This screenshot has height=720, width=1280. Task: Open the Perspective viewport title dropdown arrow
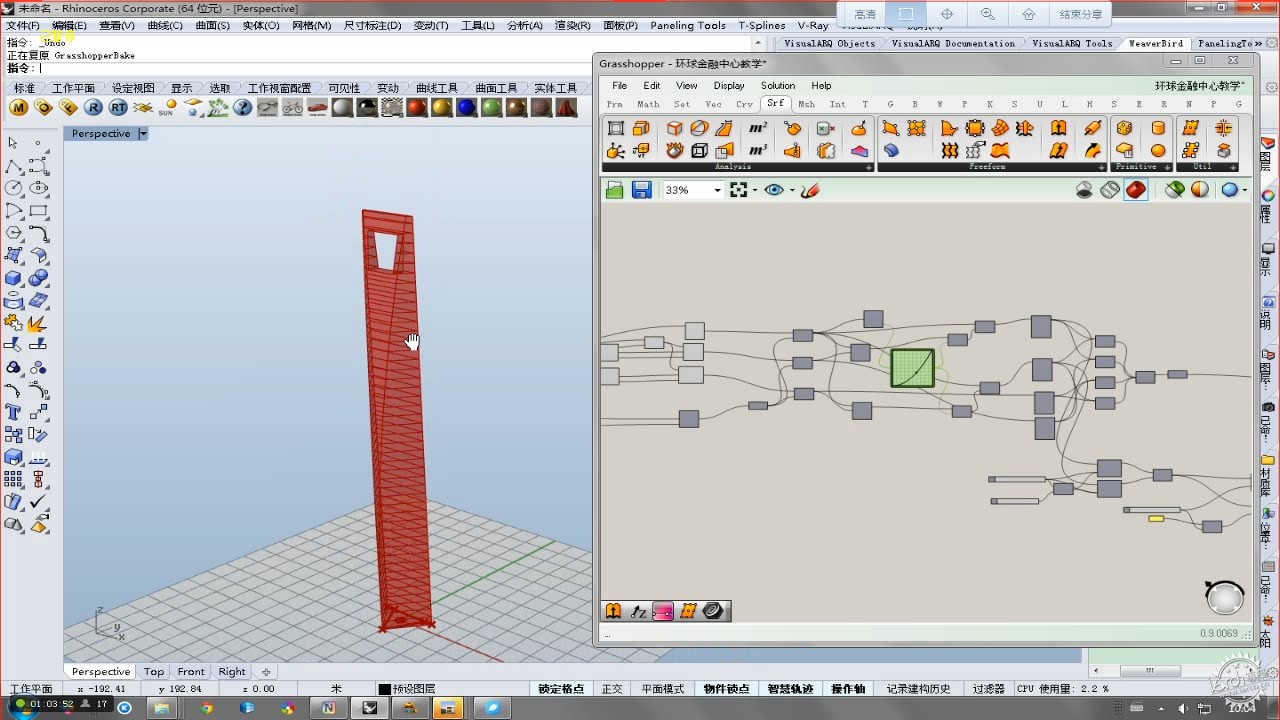[x=143, y=134]
